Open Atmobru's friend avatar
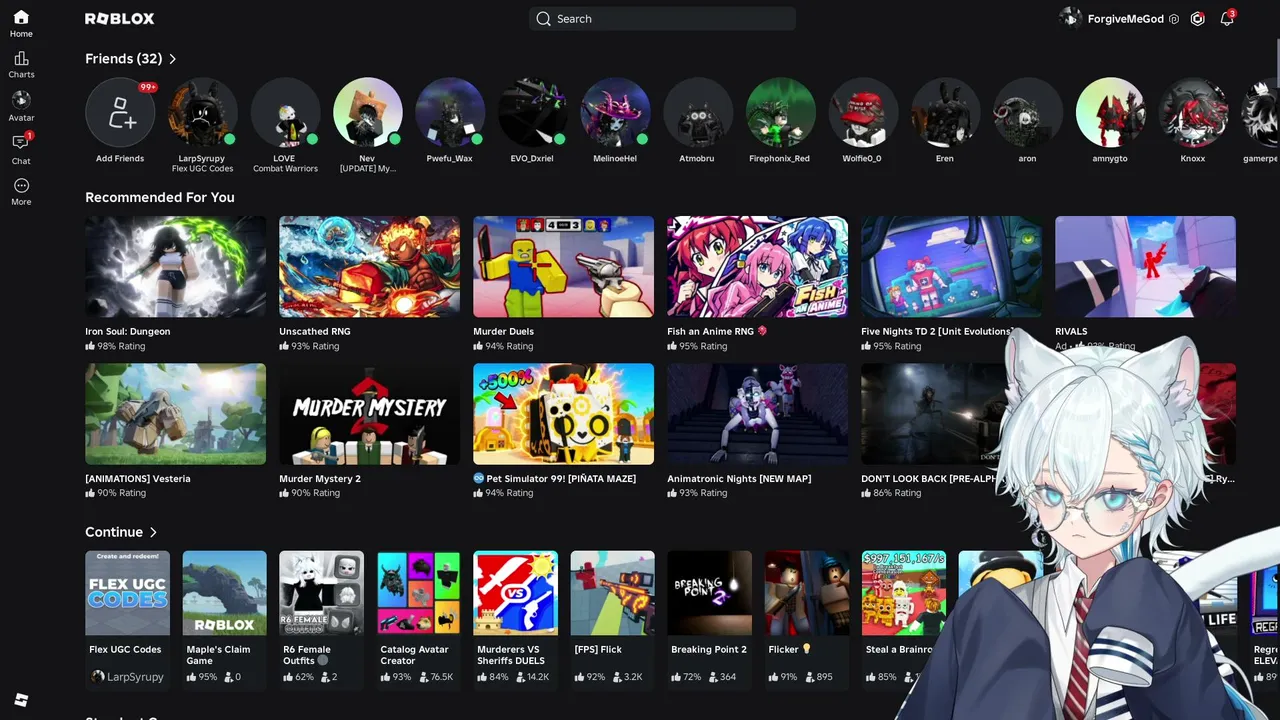 [697, 112]
